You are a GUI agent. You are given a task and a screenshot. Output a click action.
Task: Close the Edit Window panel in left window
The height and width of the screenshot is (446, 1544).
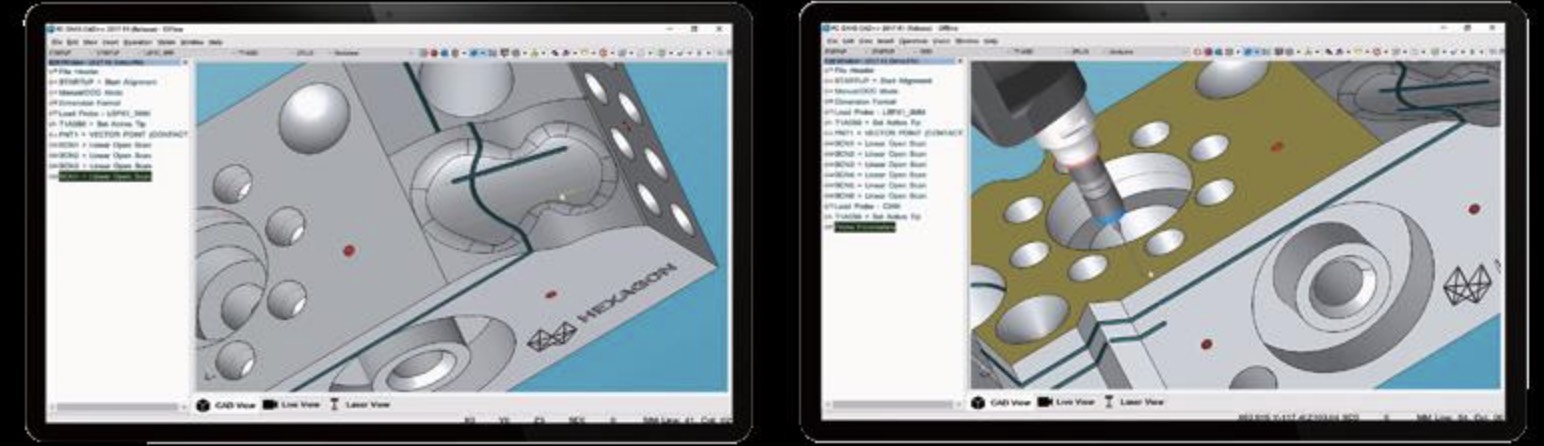coord(184,61)
